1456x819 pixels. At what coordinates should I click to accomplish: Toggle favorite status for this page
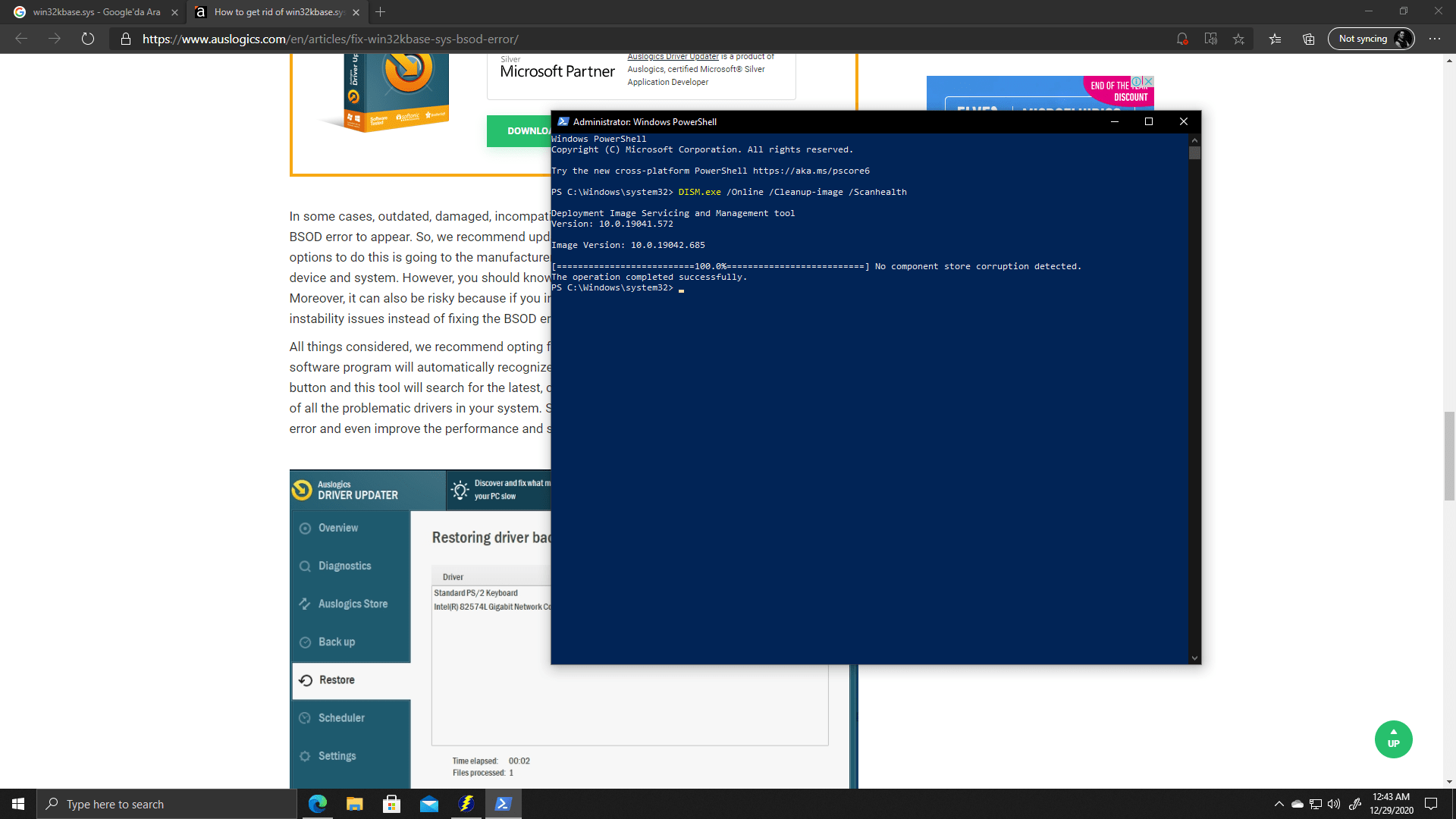click(x=1238, y=39)
